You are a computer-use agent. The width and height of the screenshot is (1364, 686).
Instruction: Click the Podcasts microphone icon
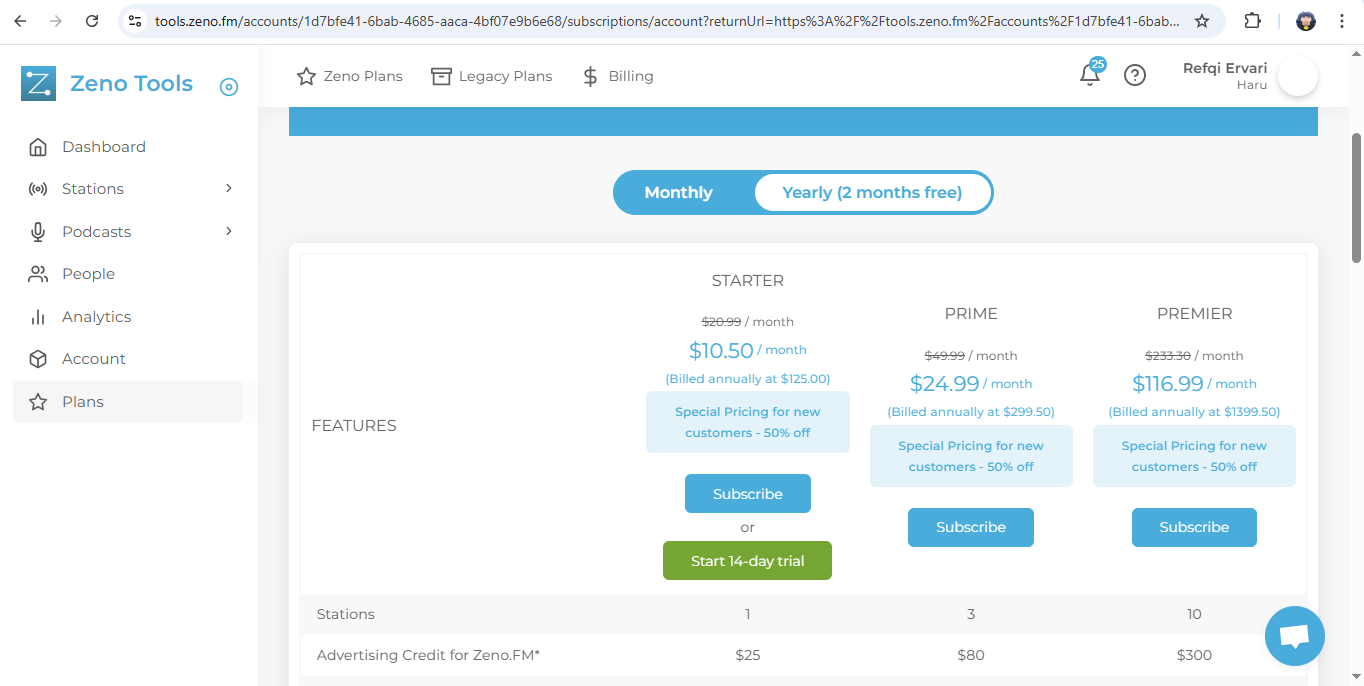(x=38, y=232)
